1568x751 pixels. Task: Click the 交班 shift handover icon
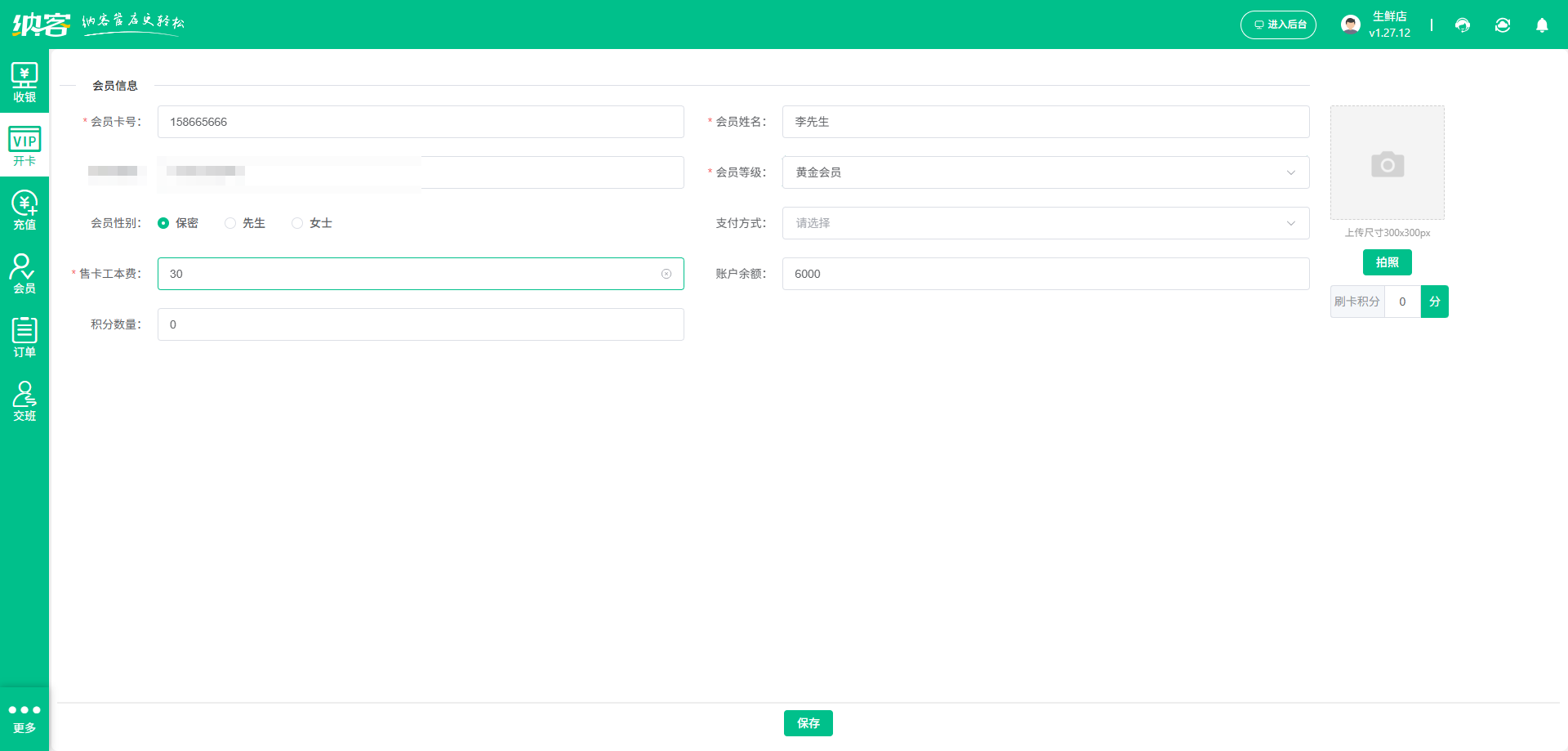(24, 401)
